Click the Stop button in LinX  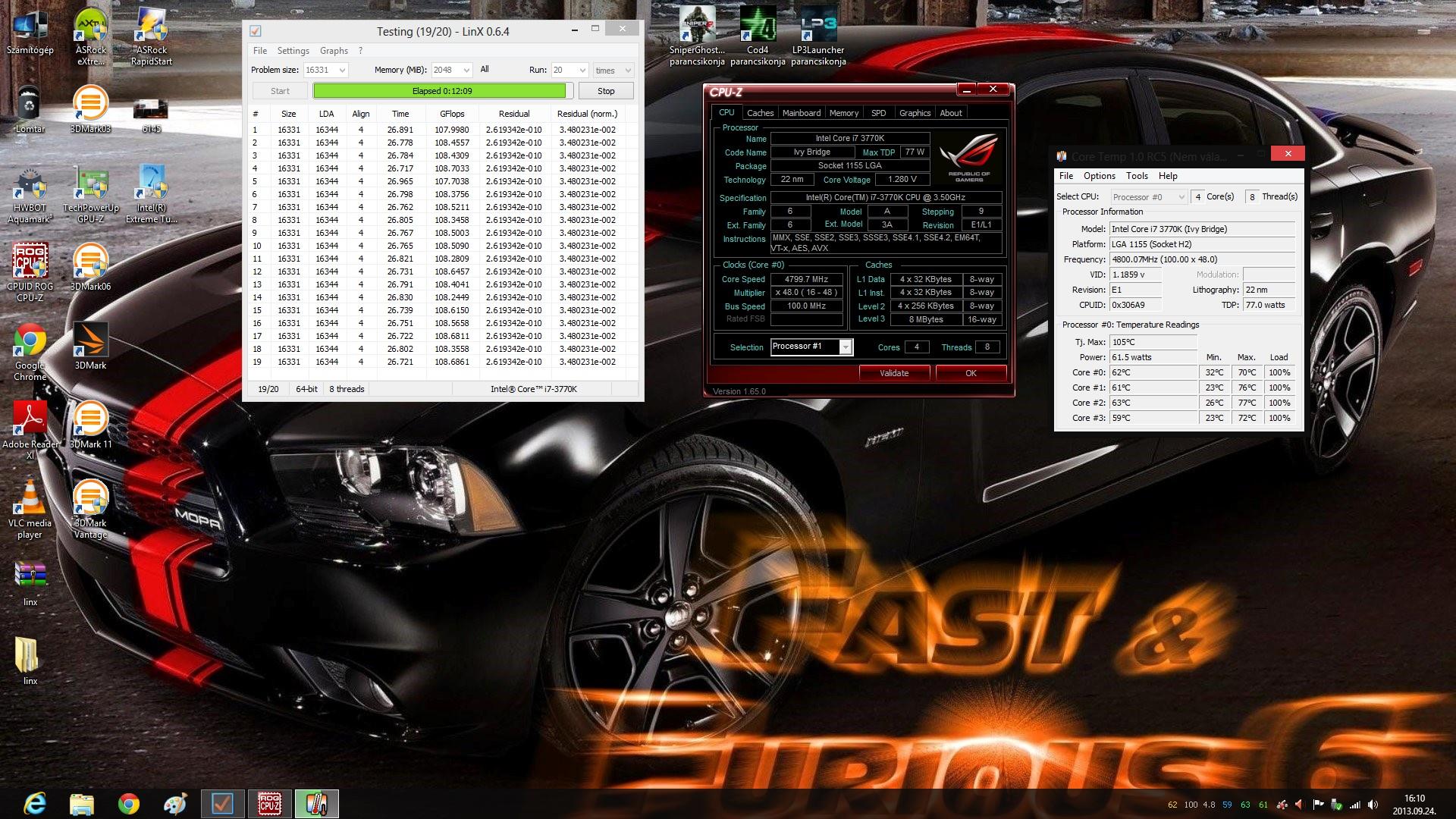pyautogui.click(x=606, y=91)
